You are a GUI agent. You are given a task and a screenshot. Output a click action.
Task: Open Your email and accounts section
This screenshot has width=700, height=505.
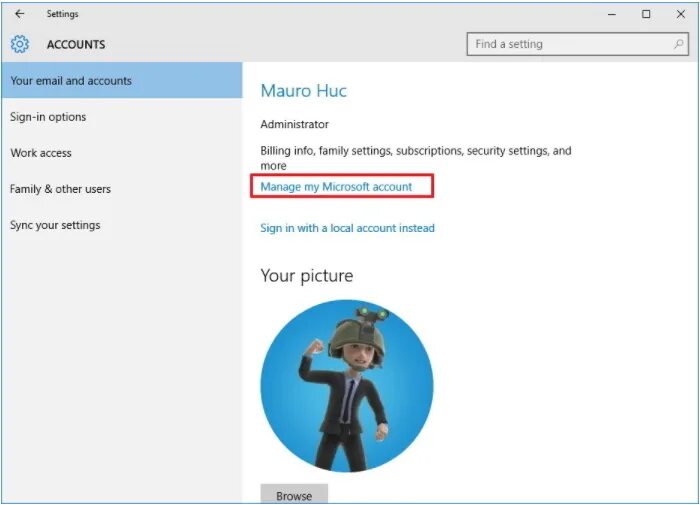[122, 80]
